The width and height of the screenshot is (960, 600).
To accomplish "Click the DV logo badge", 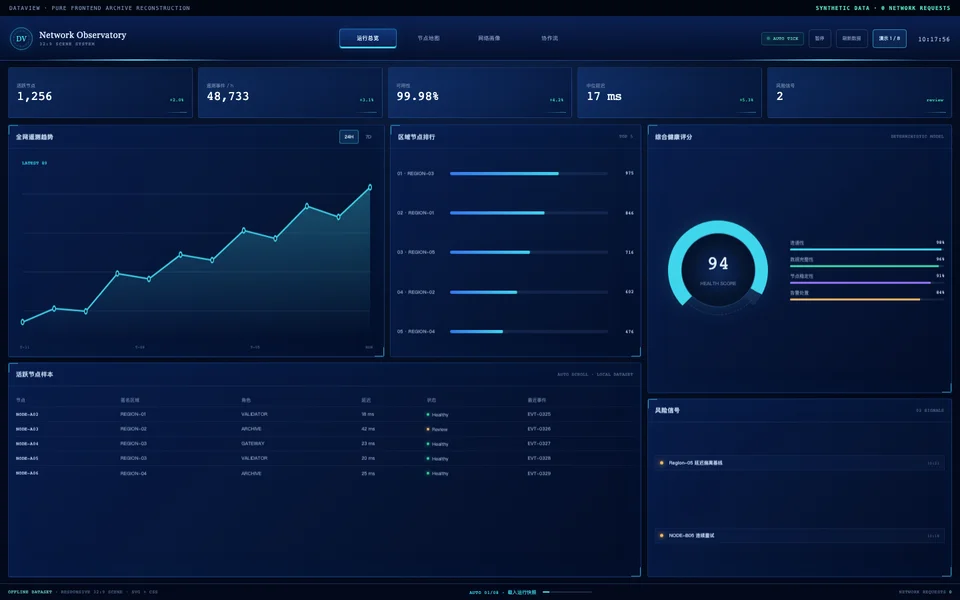I will (x=21, y=39).
